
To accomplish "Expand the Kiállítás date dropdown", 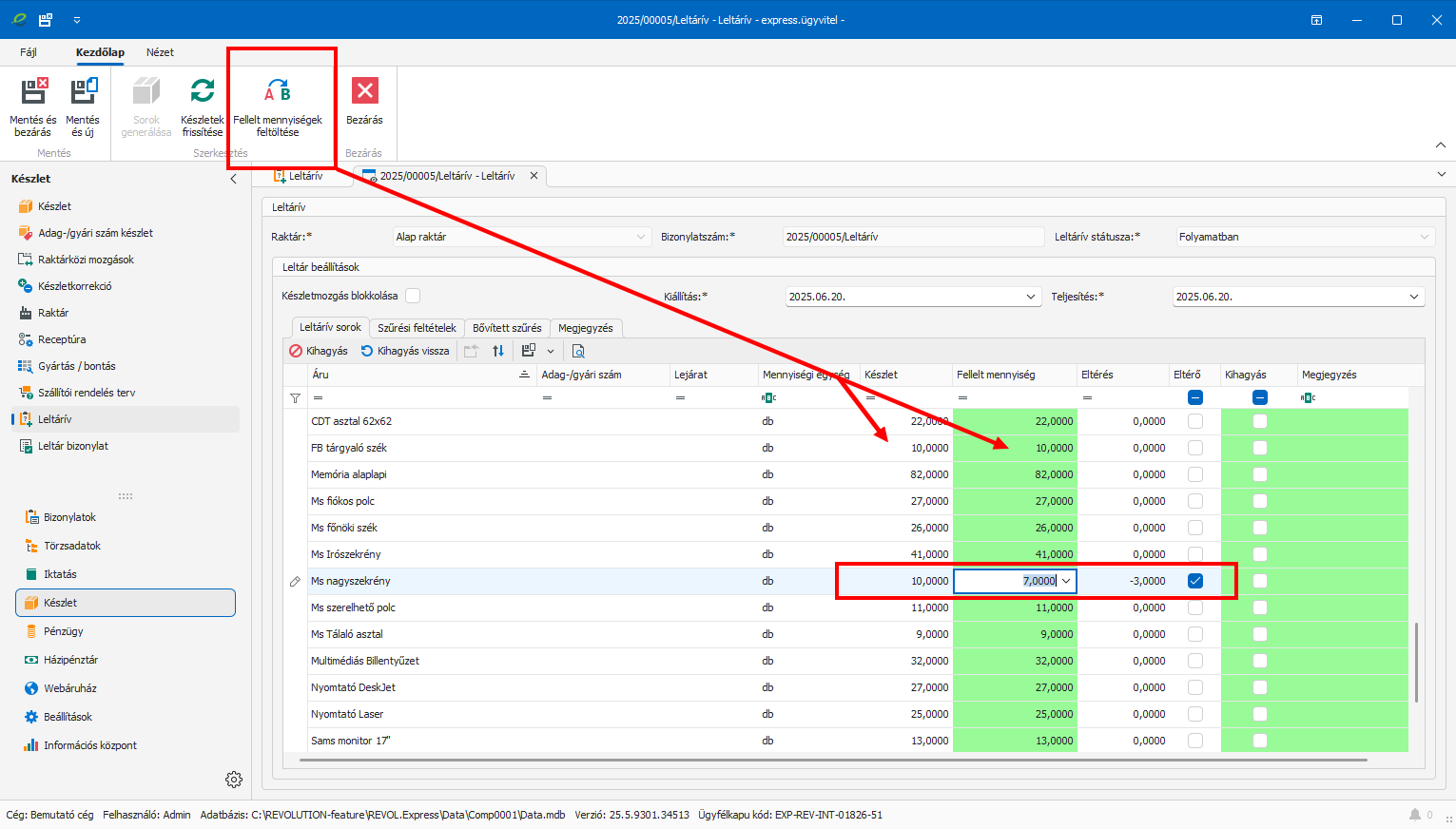I will (x=1031, y=297).
